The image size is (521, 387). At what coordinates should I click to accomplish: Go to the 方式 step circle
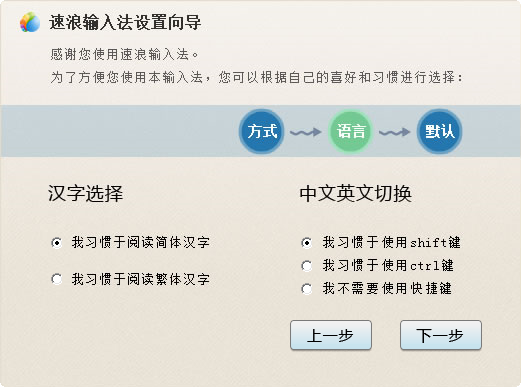pos(262,131)
